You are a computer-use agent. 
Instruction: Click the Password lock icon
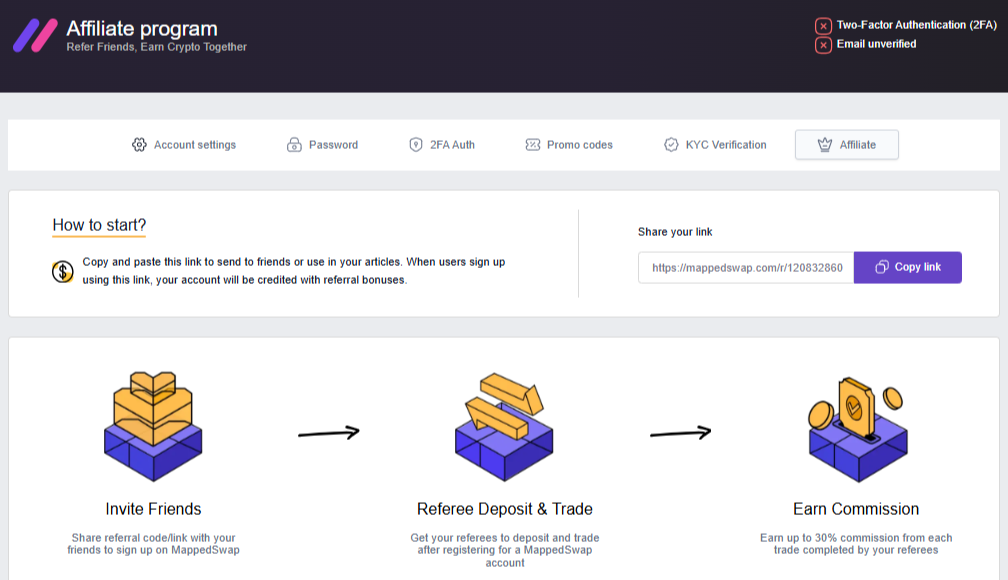[x=294, y=145]
